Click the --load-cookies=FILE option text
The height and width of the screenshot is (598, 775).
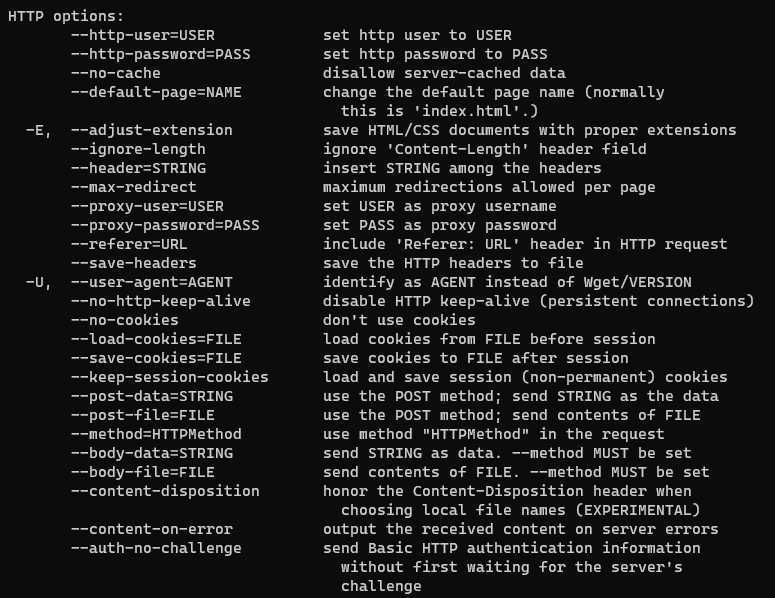click(156, 339)
